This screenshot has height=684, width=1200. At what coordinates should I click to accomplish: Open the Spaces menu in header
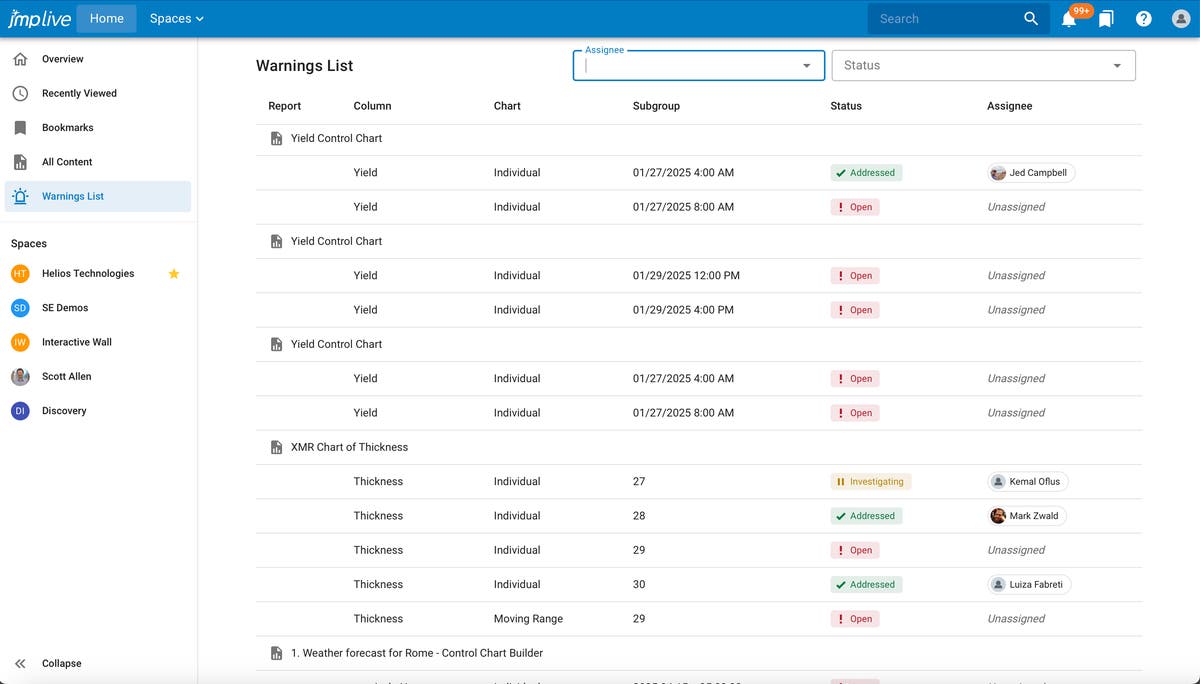pyautogui.click(x=176, y=19)
